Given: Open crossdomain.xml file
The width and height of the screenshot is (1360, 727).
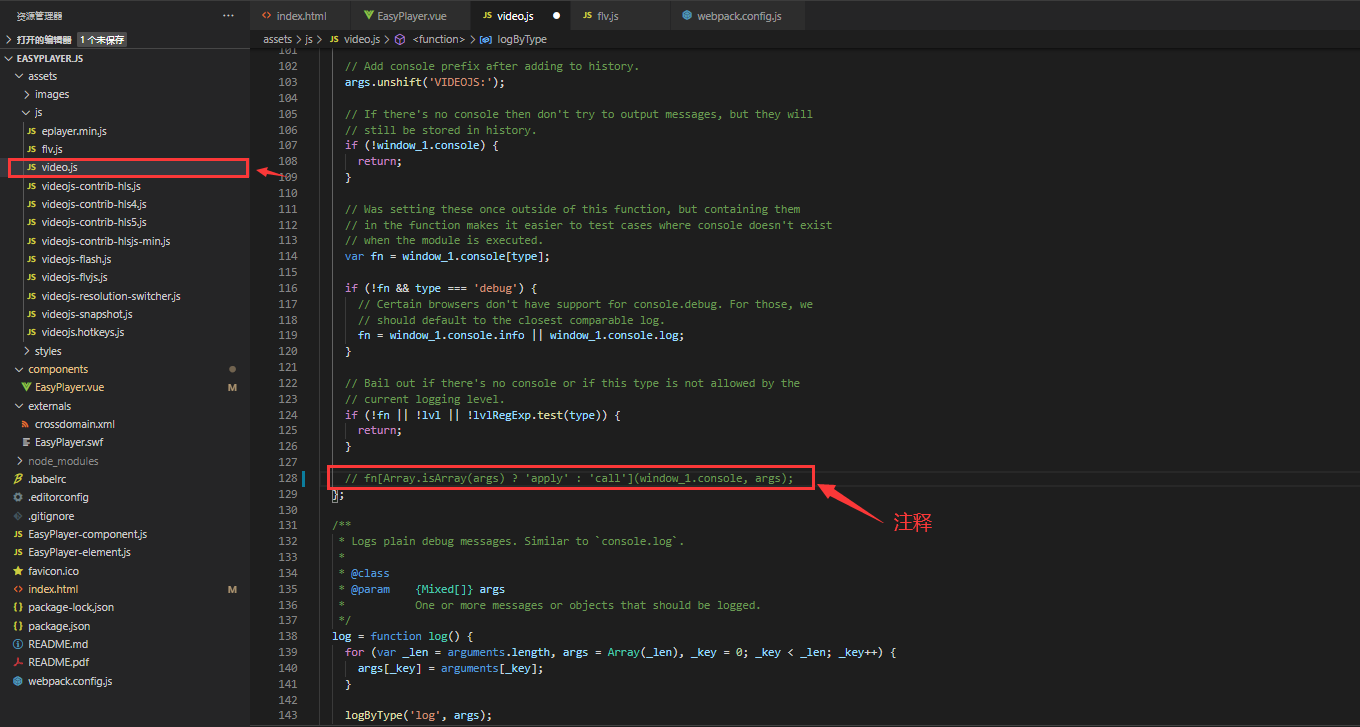Looking at the screenshot, I should tap(75, 424).
